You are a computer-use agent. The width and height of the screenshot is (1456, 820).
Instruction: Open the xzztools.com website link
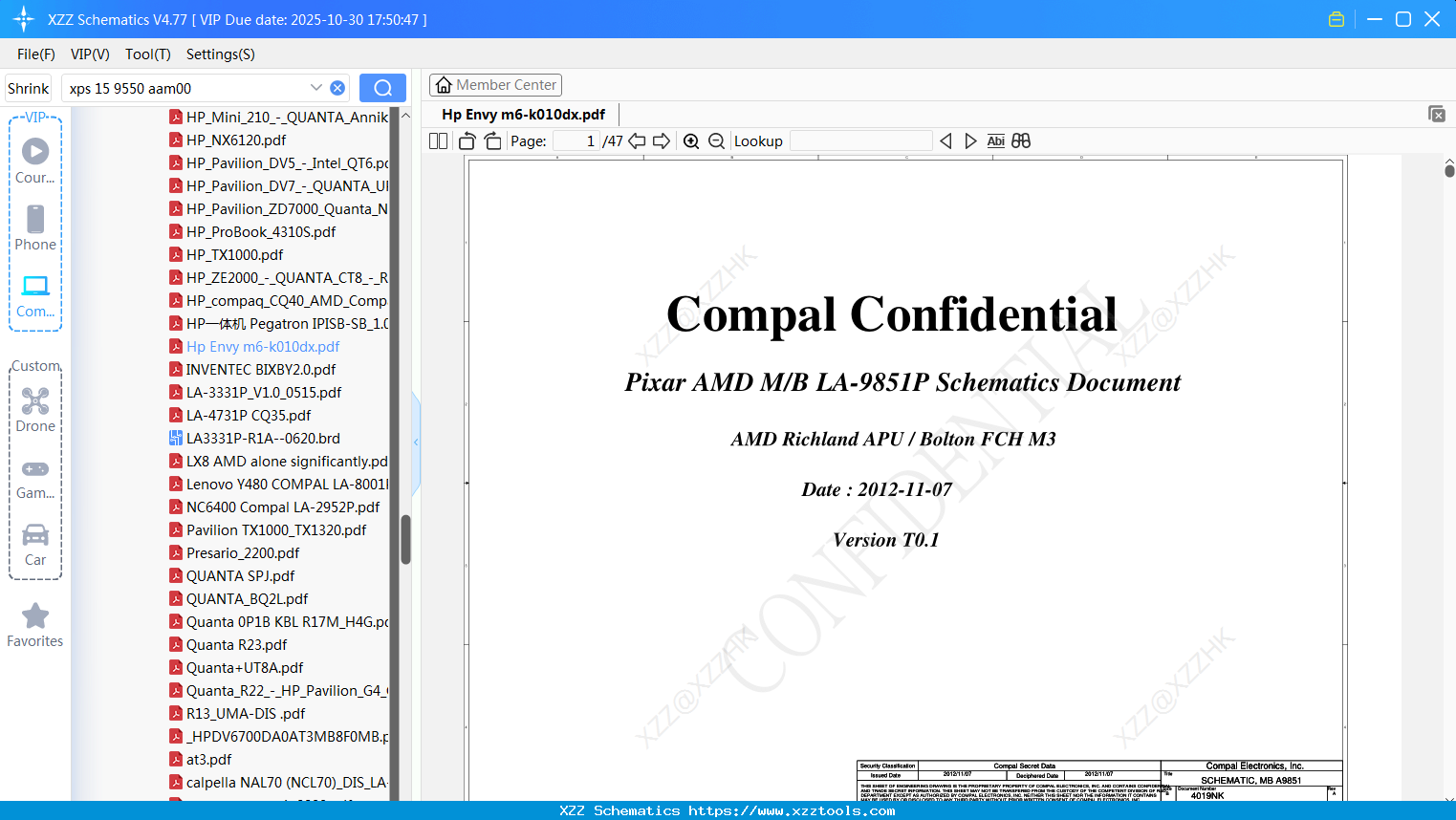pos(792,810)
